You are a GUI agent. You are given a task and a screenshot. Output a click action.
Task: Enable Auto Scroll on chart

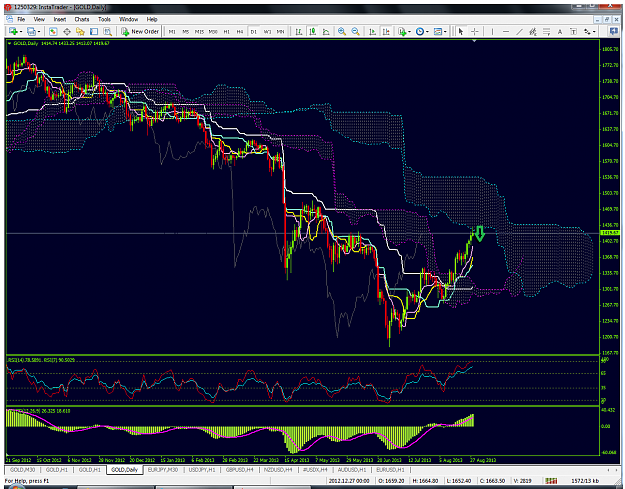click(372, 31)
